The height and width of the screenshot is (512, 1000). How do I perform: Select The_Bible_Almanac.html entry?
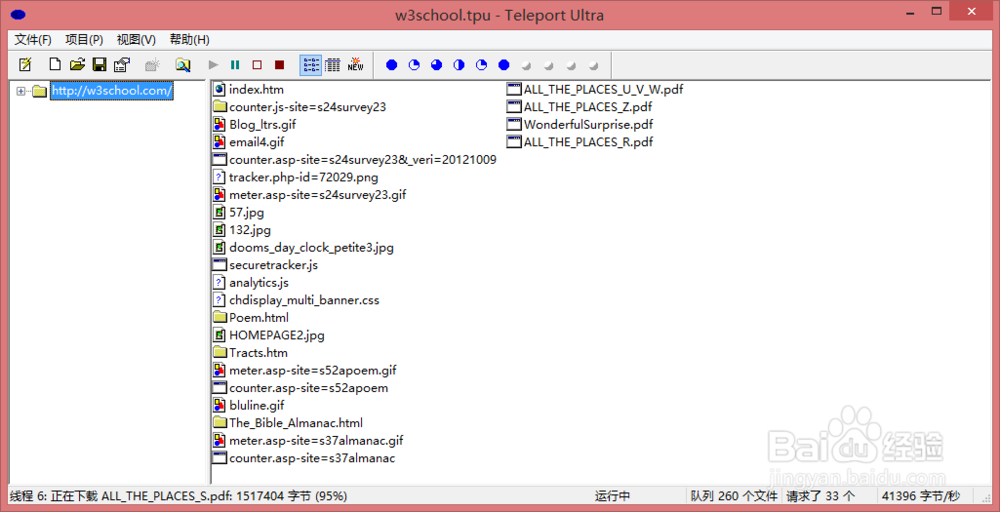(296, 422)
